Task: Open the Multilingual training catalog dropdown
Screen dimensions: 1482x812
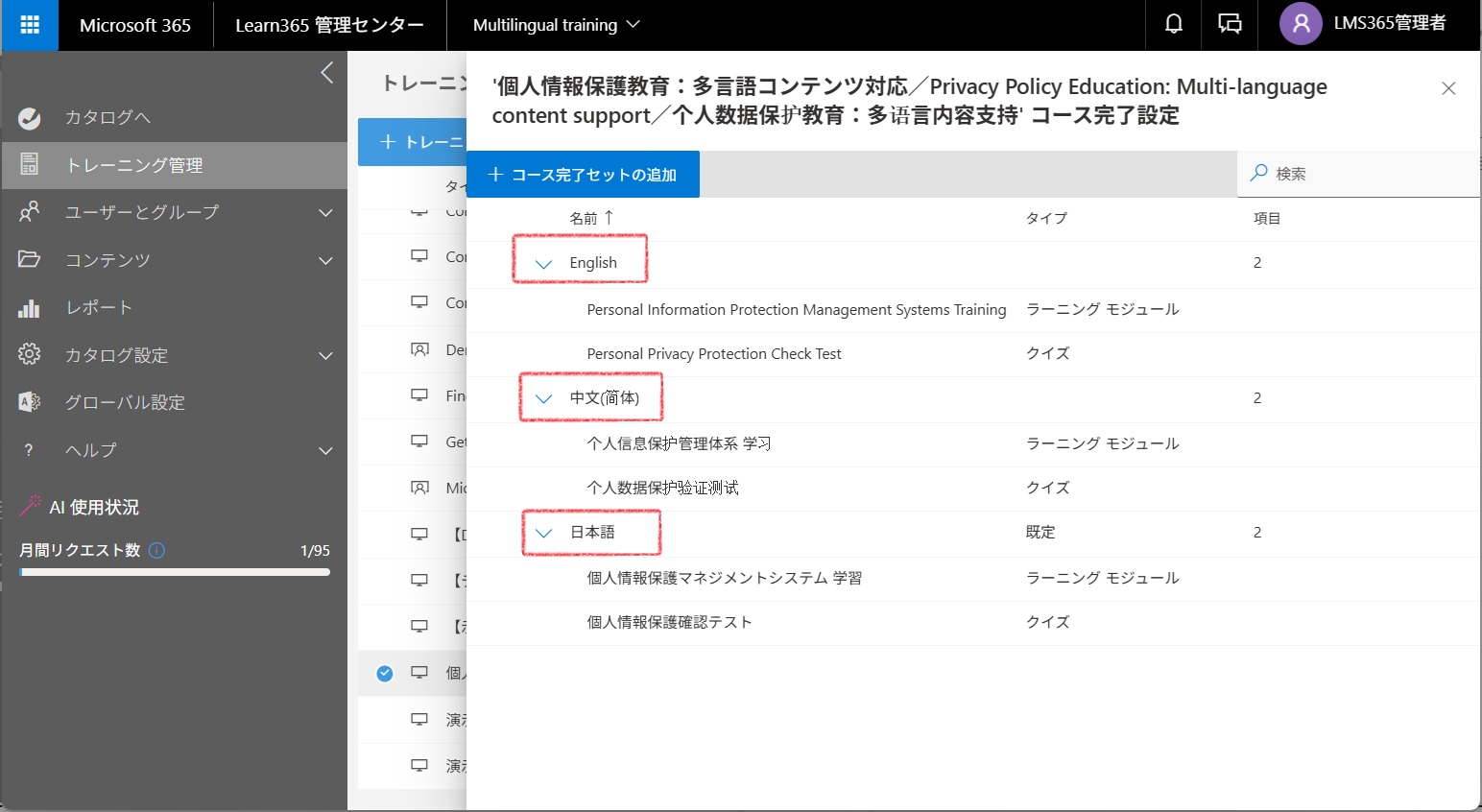Action: (556, 25)
